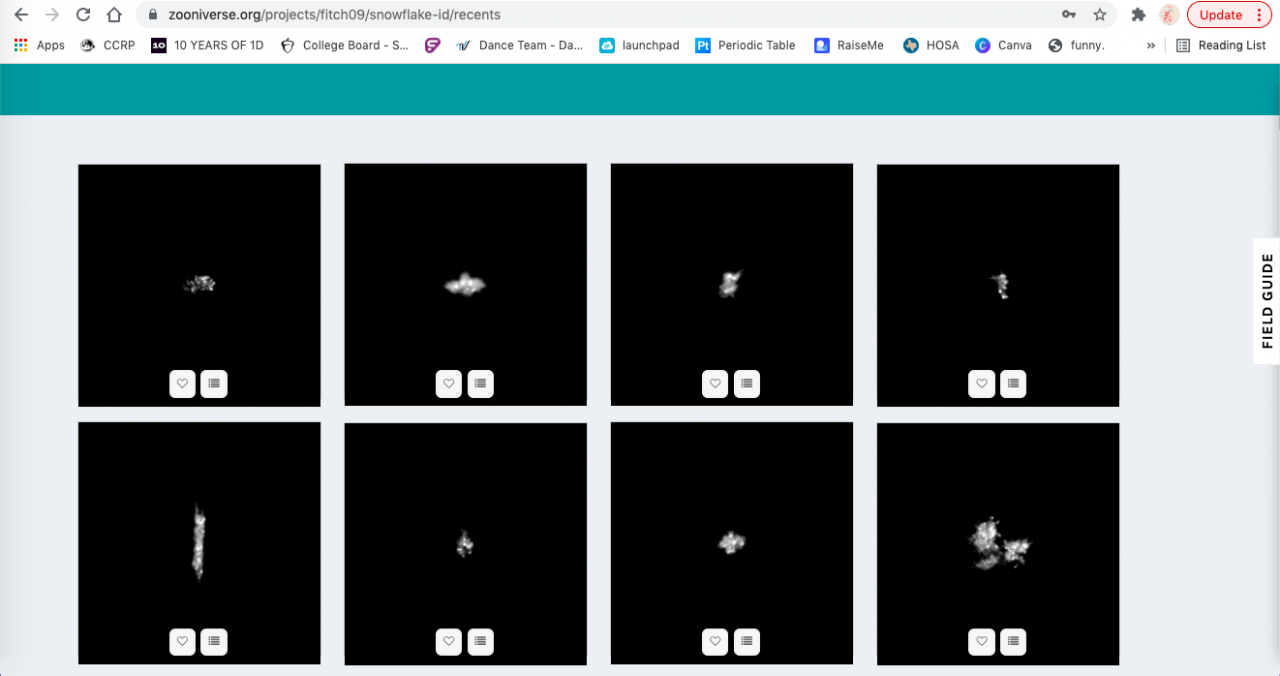Favorite the first snowflake in top row
1280x676 pixels.
182,383
